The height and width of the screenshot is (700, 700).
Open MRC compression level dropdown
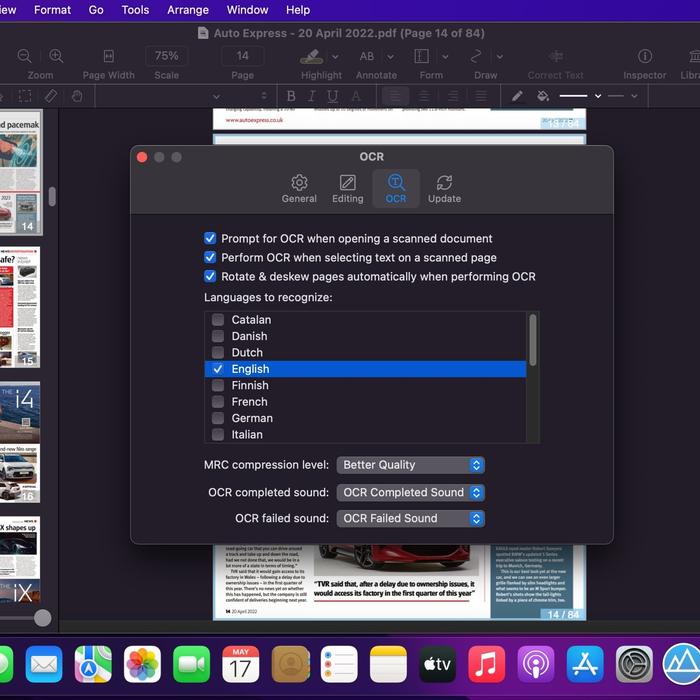coord(410,465)
